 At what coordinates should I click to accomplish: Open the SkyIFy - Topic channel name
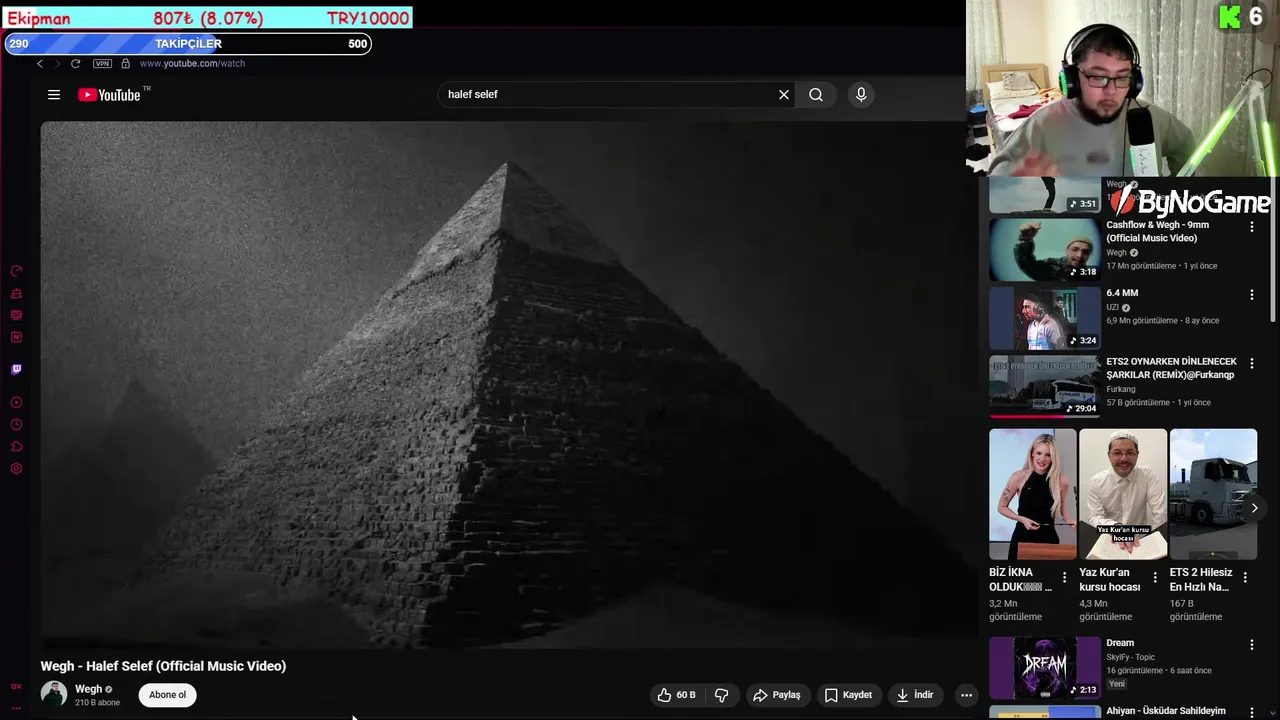coord(1130,657)
